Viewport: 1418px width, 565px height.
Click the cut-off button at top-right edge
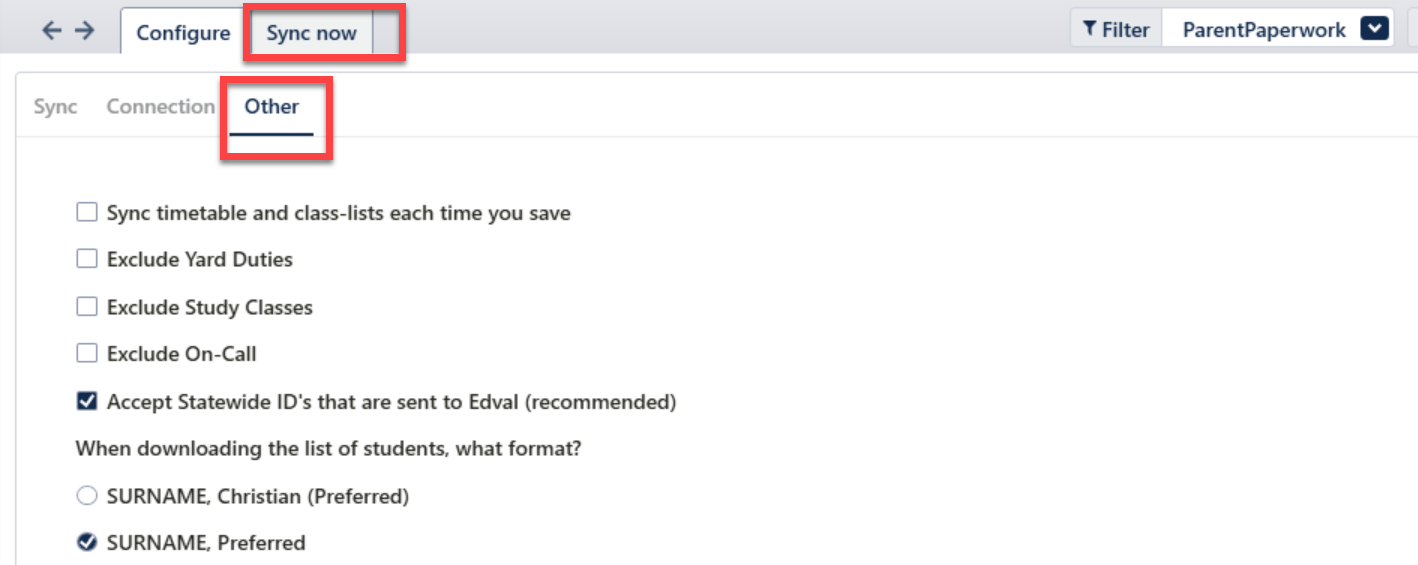click(1411, 30)
